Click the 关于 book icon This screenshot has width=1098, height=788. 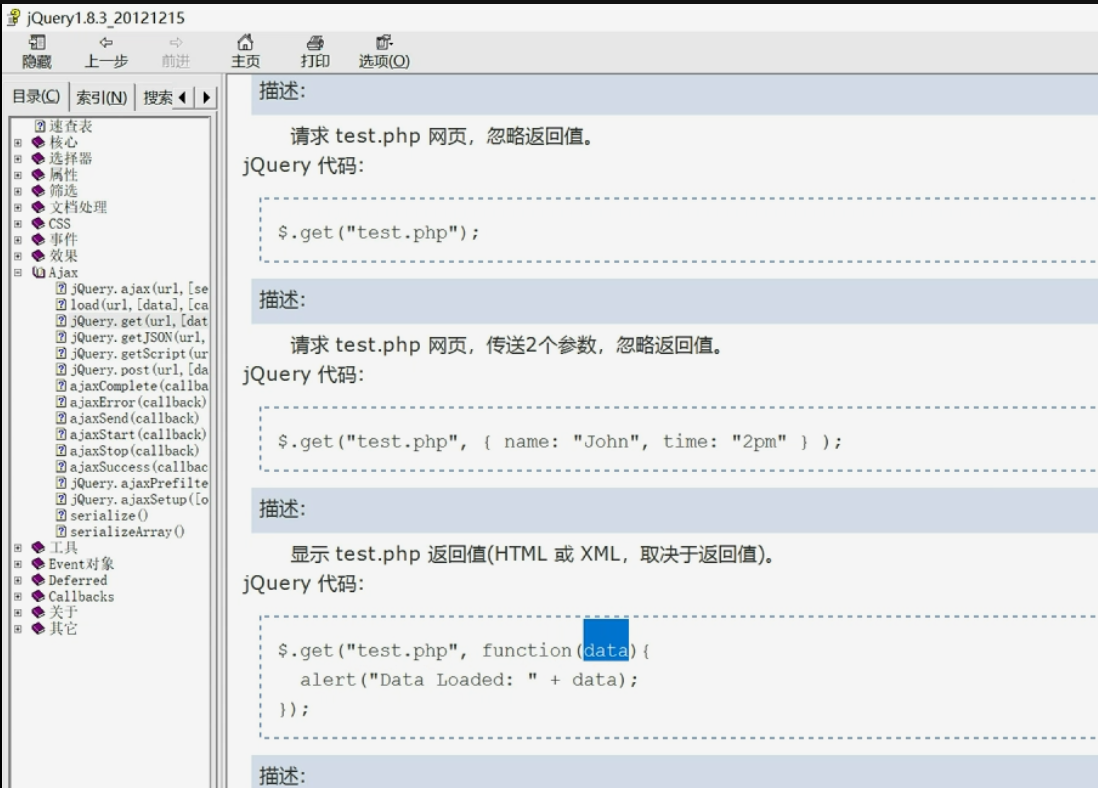[39, 612]
